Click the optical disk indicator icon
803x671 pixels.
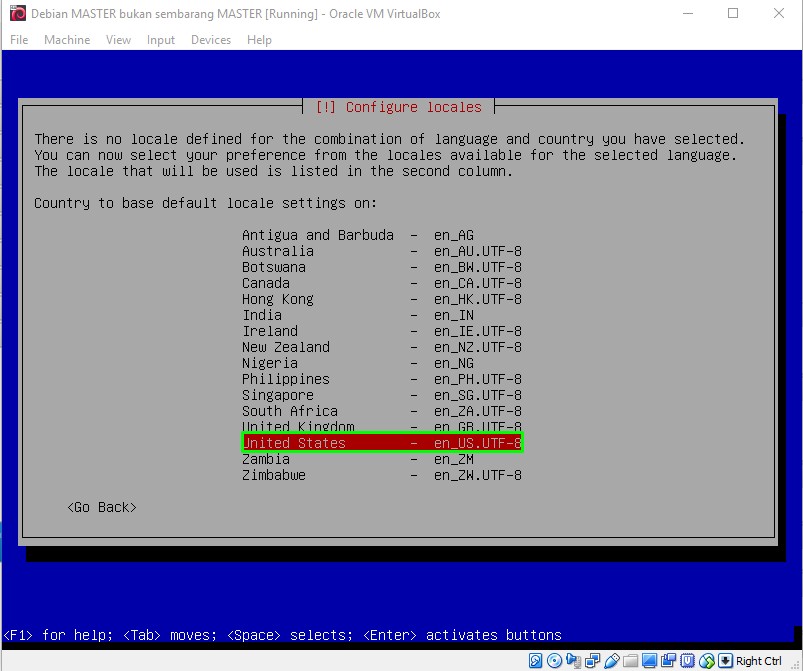point(555,661)
